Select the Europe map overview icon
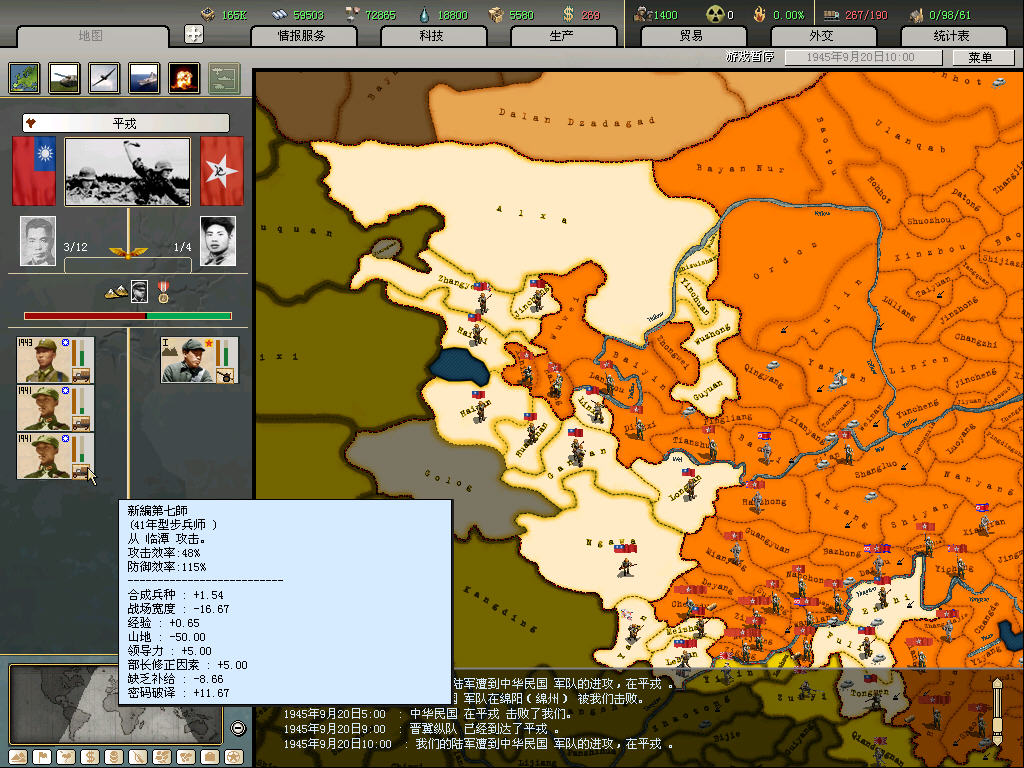 (x=24, y=78)
